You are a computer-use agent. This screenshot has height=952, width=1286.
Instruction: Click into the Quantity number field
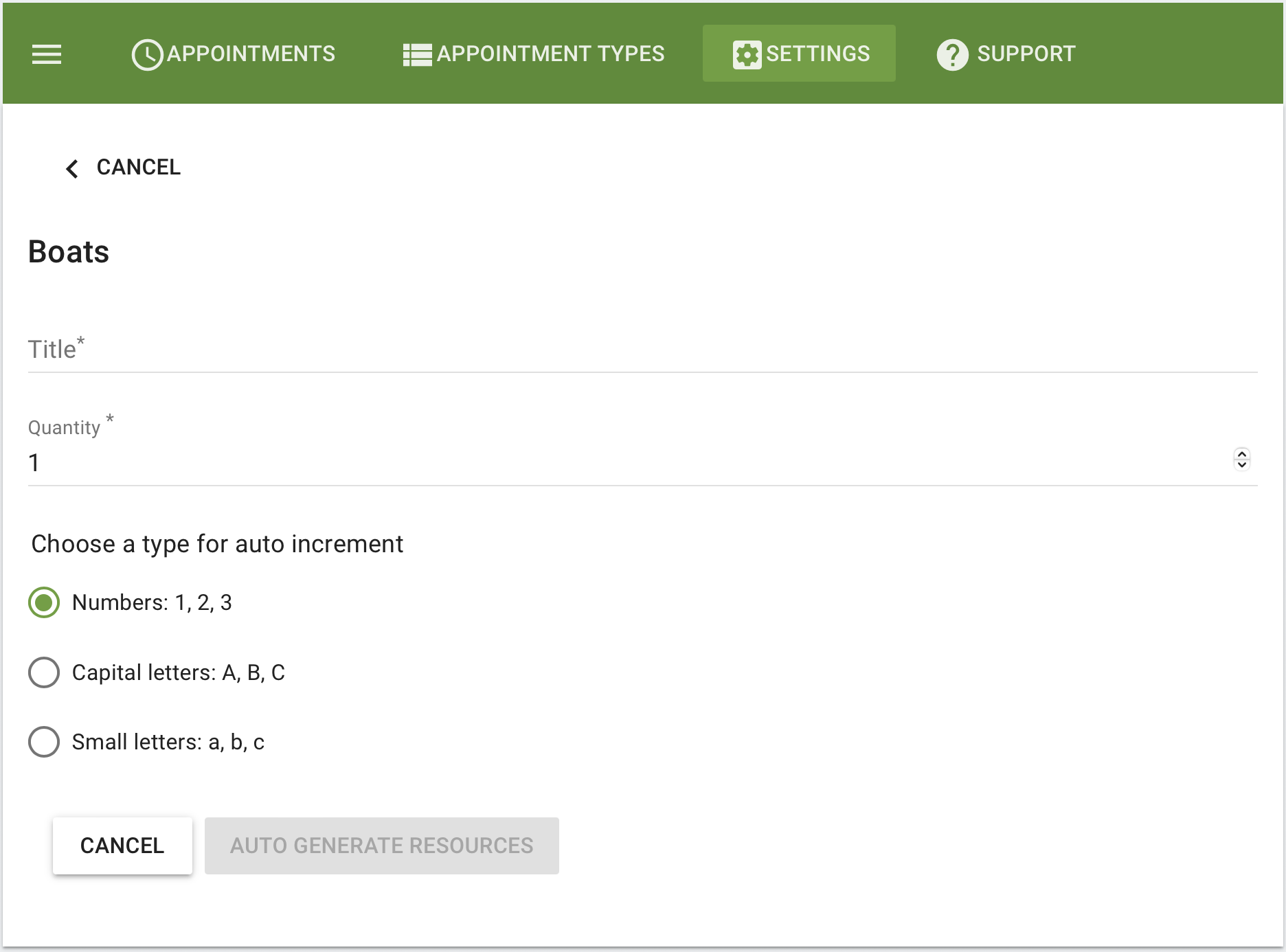(618, 463)
